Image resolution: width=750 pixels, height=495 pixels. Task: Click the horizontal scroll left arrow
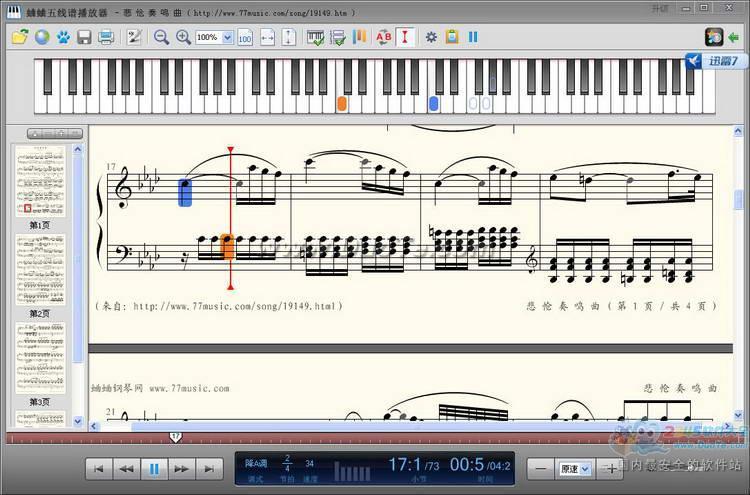(94, 426)
